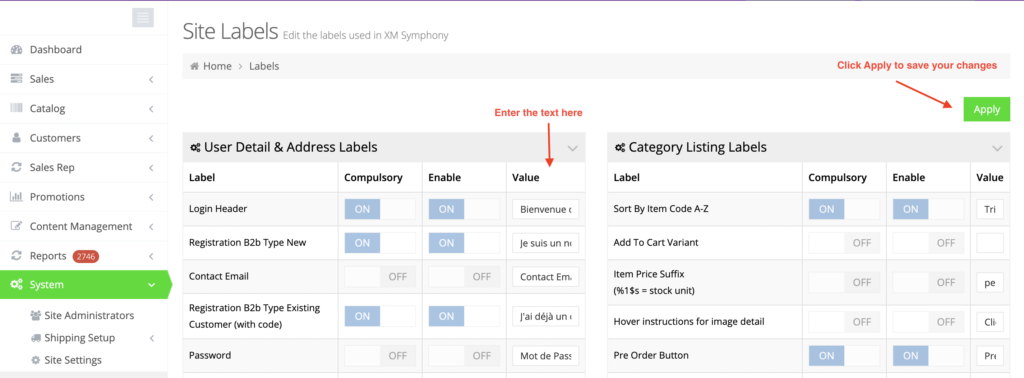Click the Dashboard gauge icon
This screenshot has width=1024, height=378.
[17, 50]
